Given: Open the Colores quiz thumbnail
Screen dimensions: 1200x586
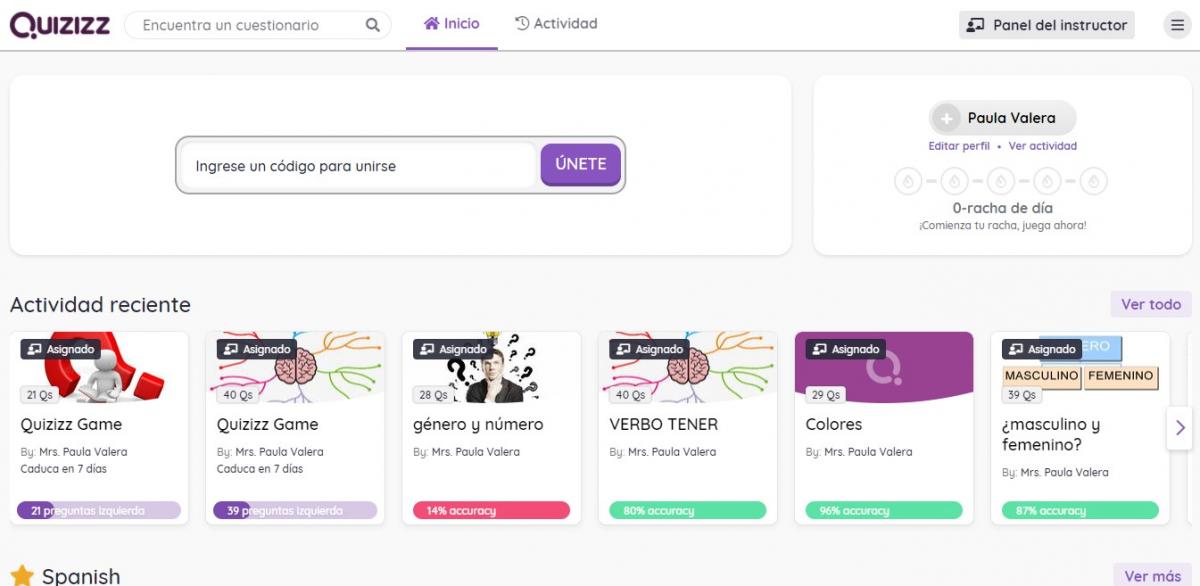Looking at the screenshot, I should (884, 367).
